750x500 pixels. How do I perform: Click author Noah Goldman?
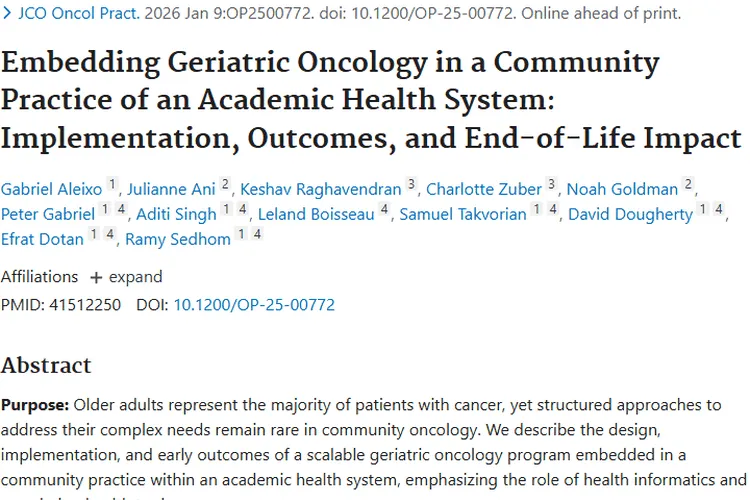(622, 189)
